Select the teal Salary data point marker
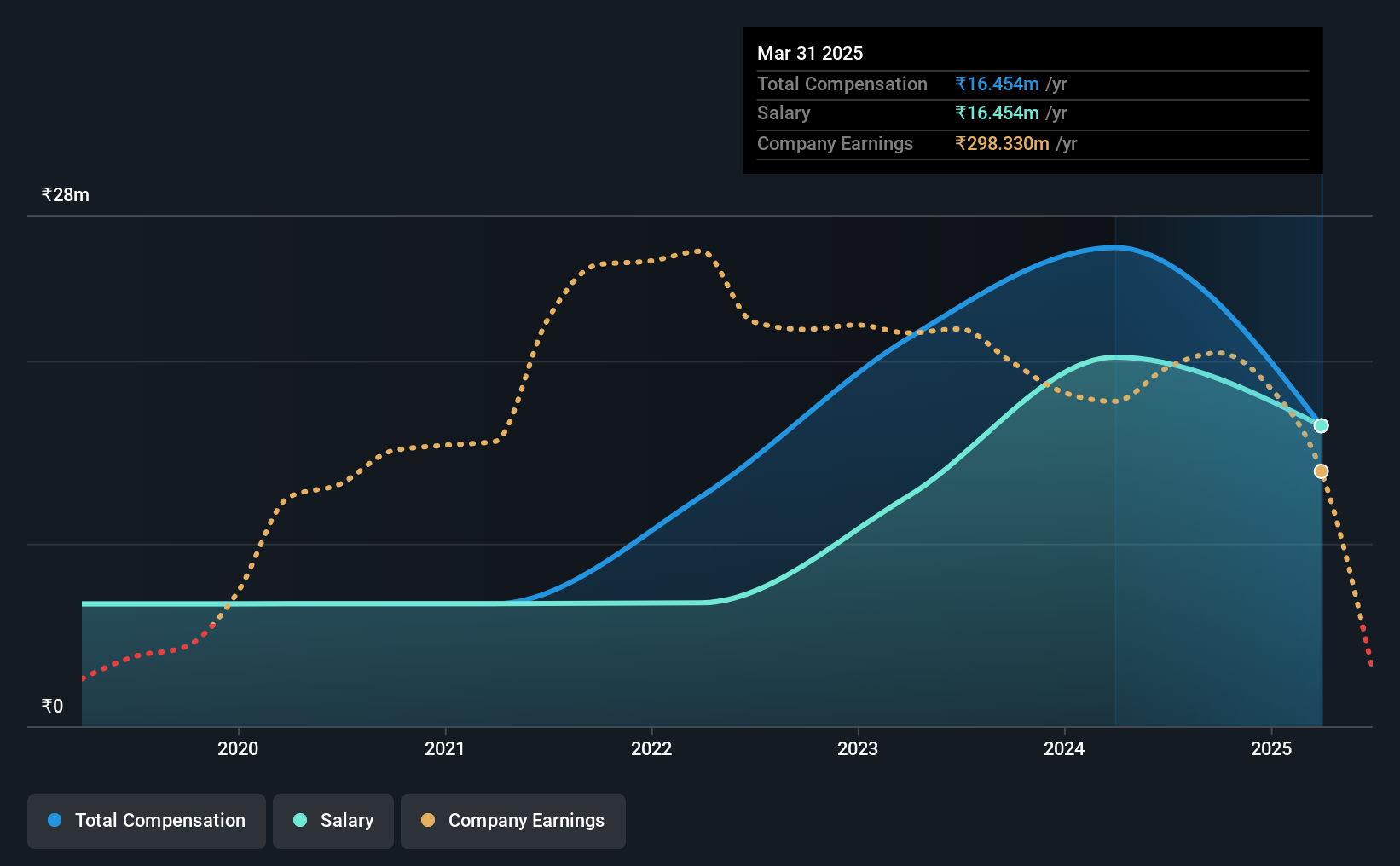This screenshot has height=866, width=1400. (x=1321, y=425)
